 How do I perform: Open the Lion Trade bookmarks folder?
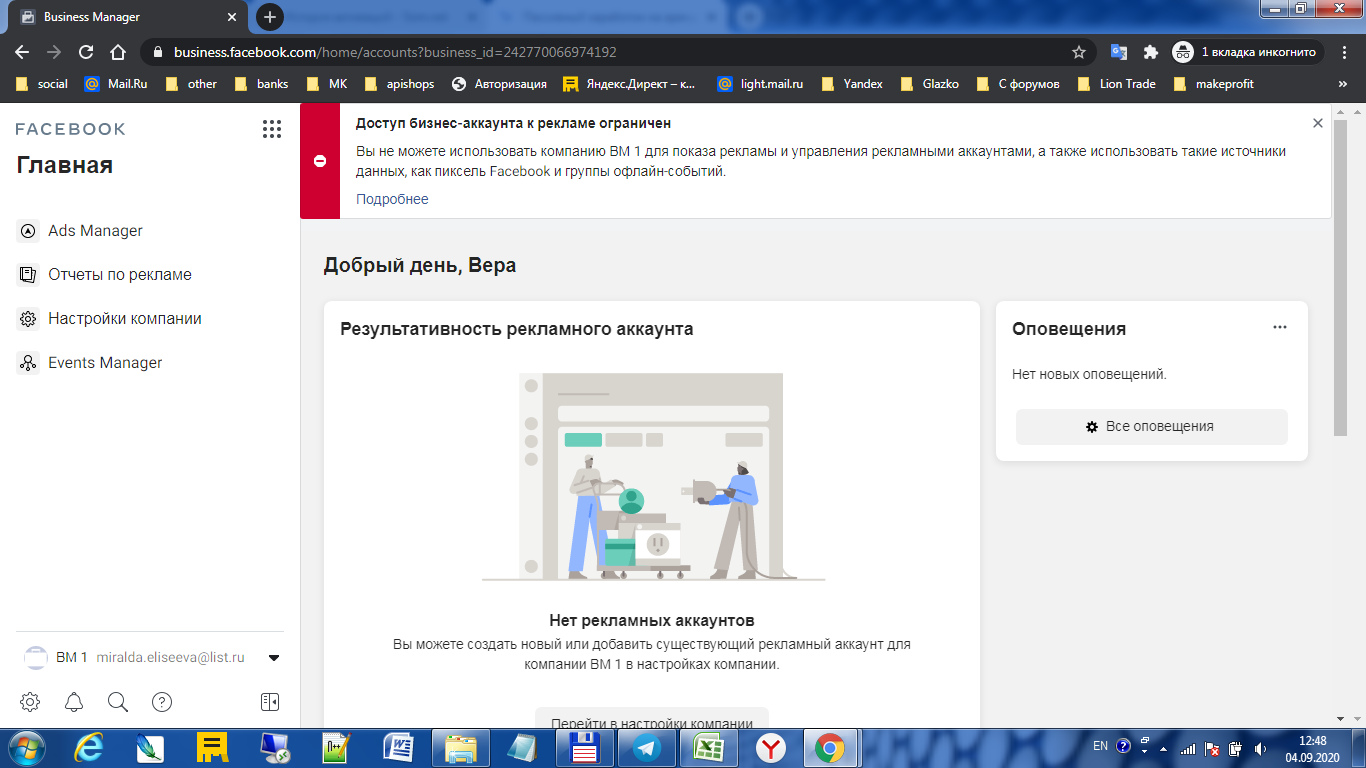point(1116,84)
